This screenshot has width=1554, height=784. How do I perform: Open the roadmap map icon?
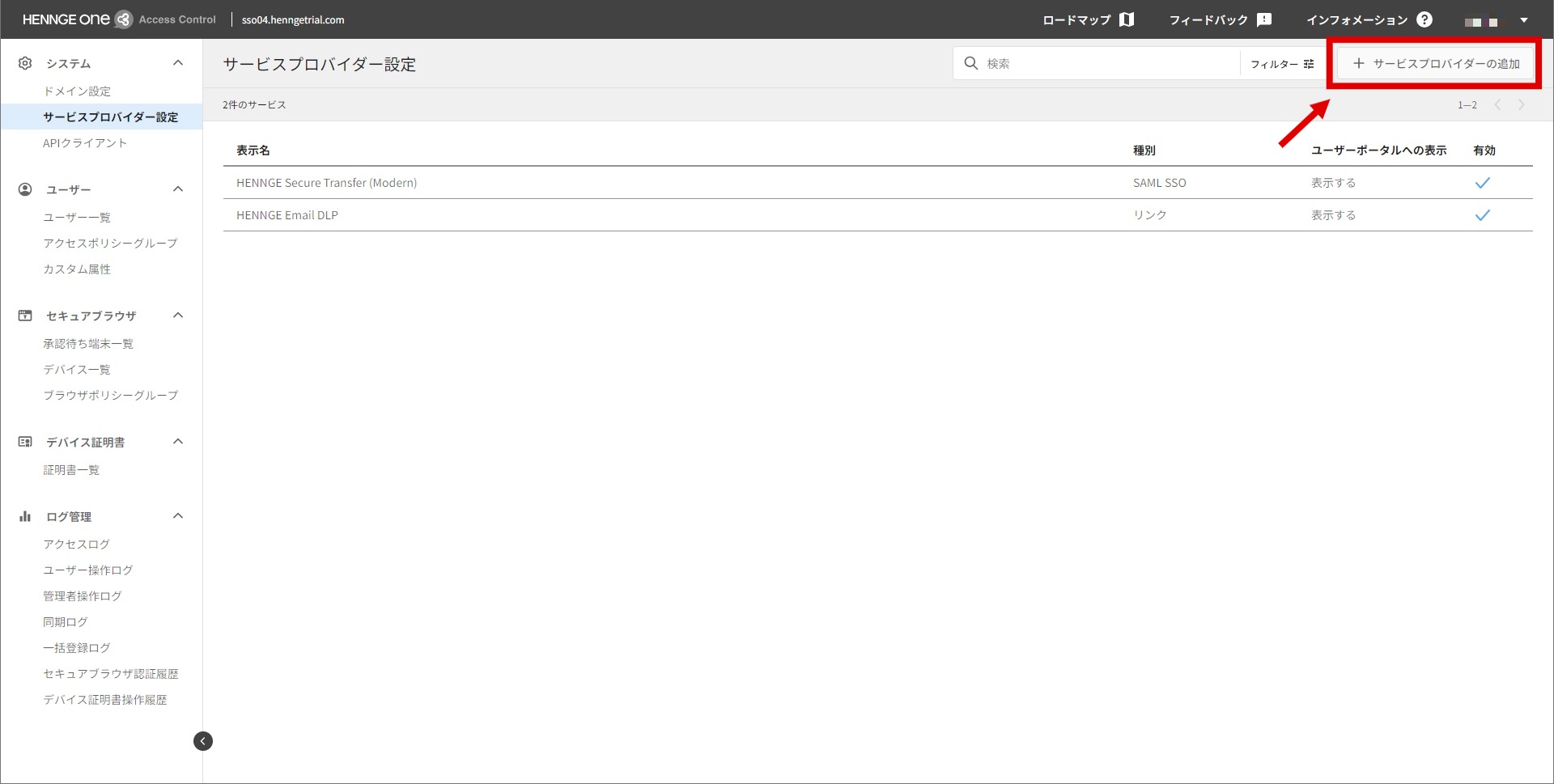(x=1126, y=19)
